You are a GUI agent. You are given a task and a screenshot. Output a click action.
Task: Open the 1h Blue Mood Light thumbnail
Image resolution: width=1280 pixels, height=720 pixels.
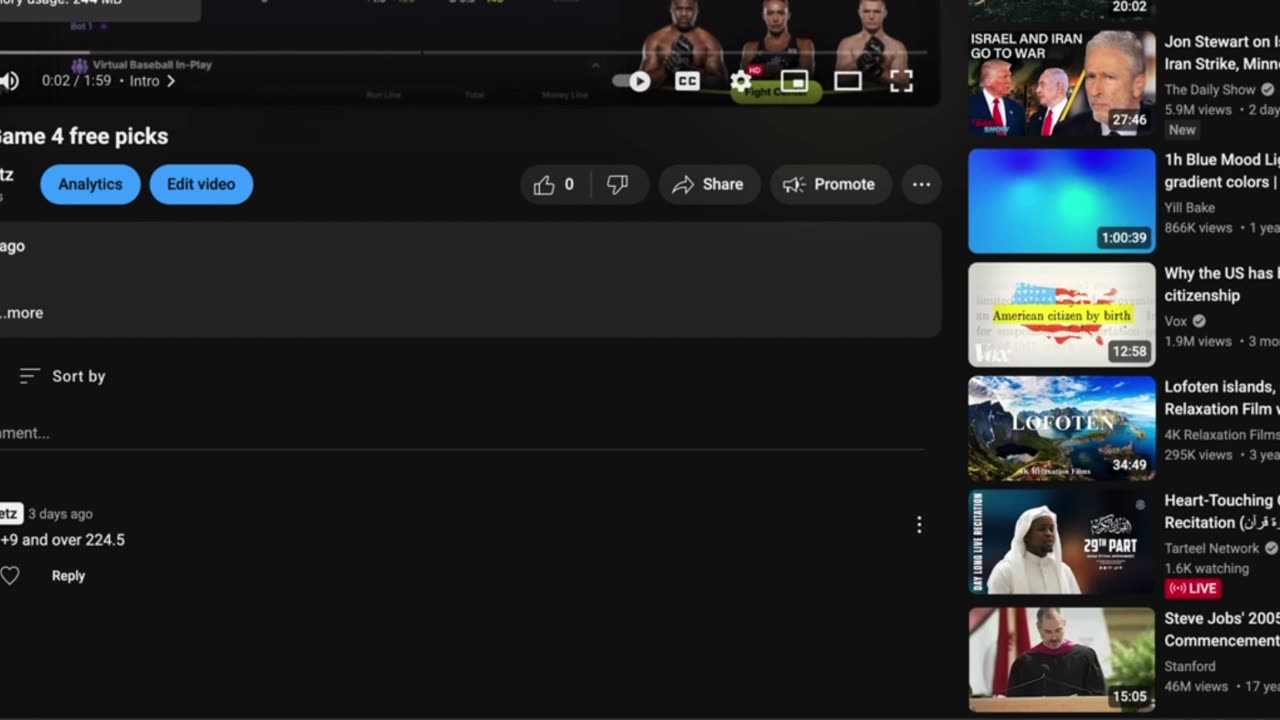[1062, 201]
